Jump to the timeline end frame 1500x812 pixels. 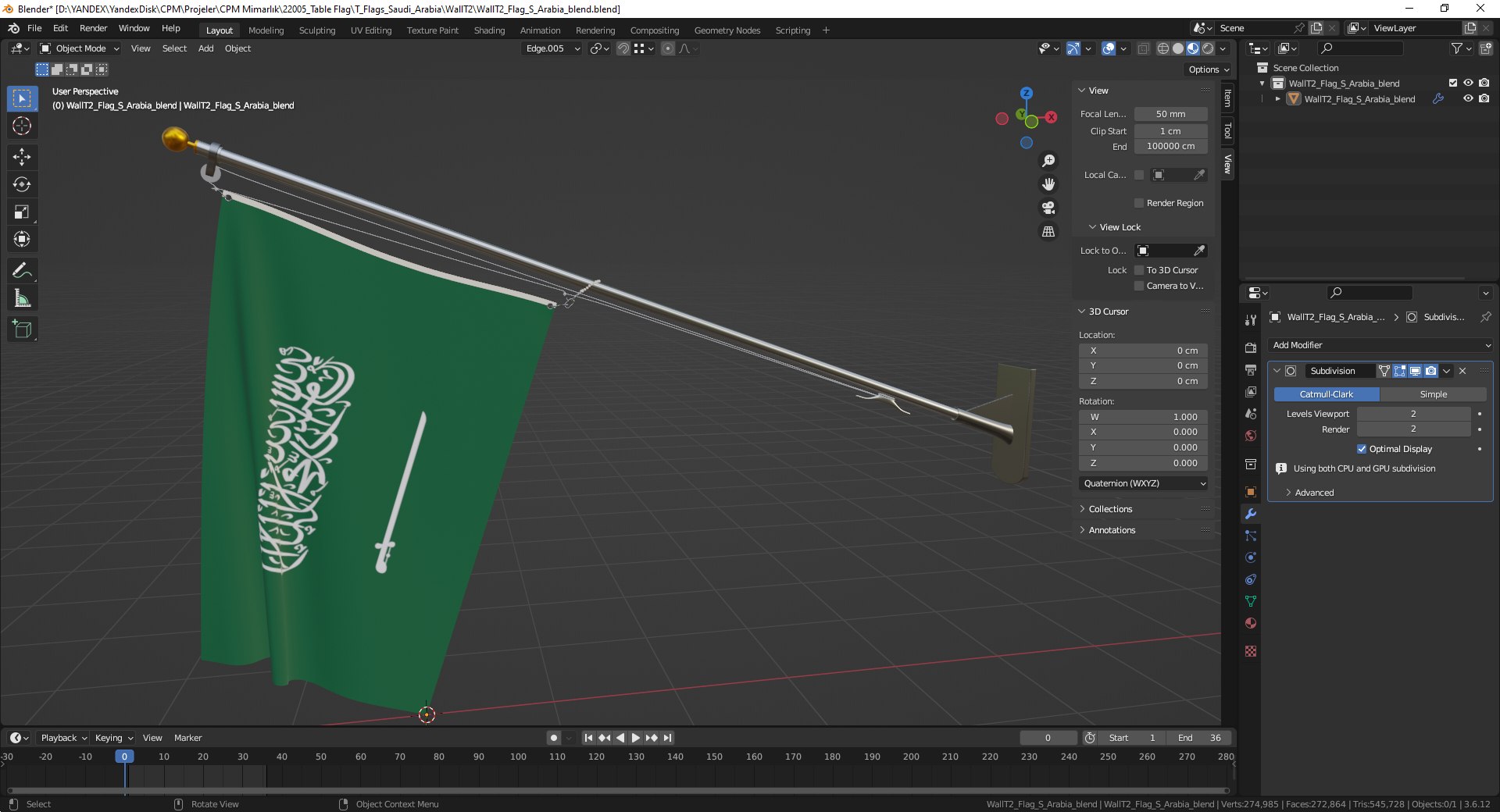point(667,738)
